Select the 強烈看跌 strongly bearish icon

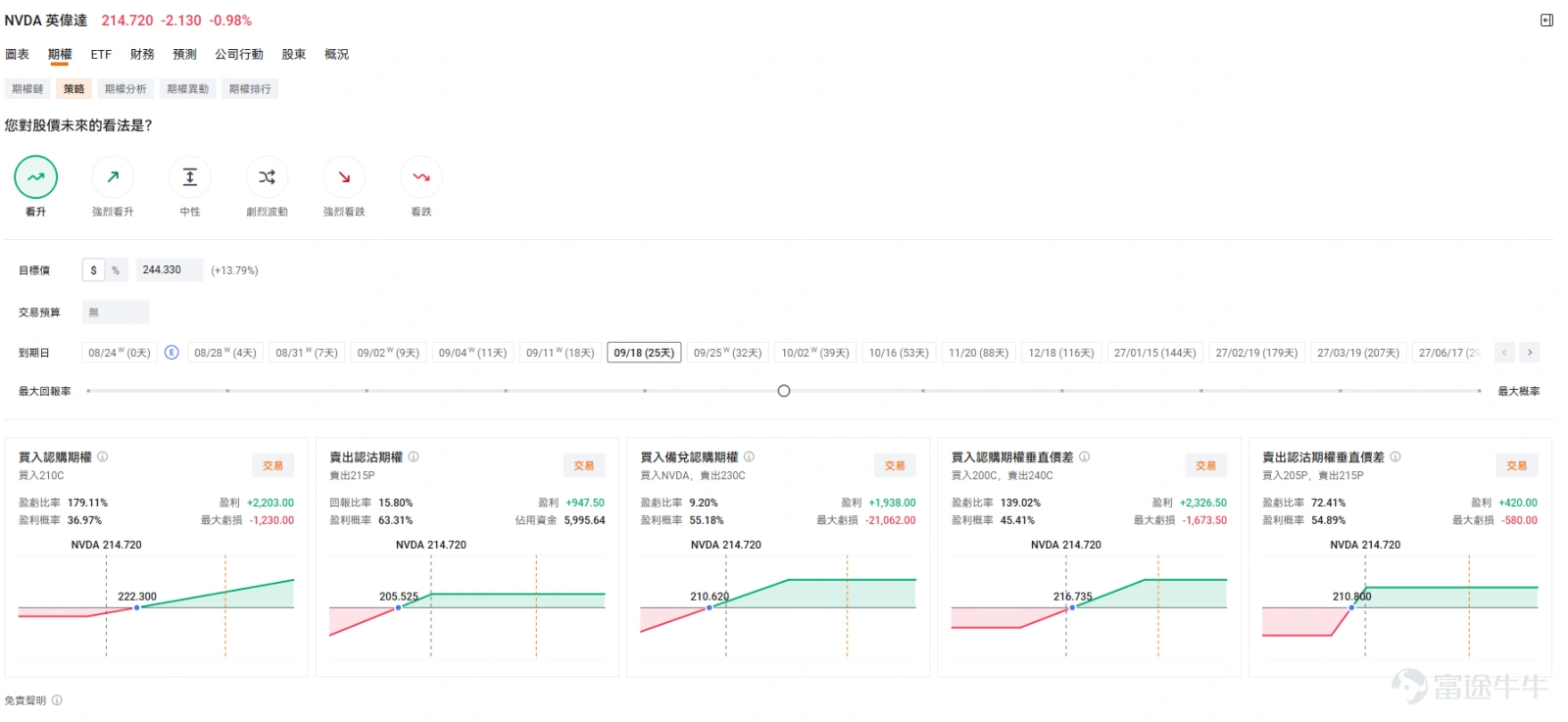coord(344,177)
